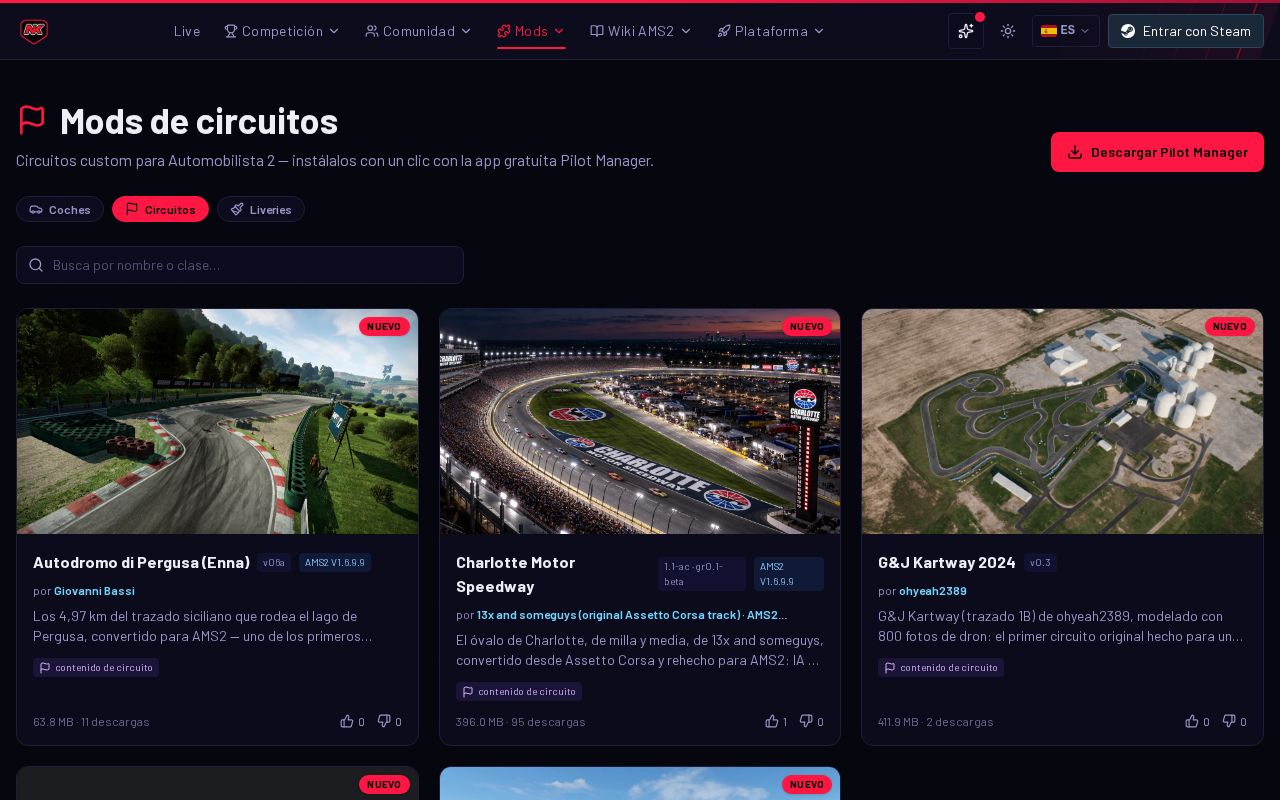Viewport: 1280px width, 800px height.
Task: Go to the Live menu item
Action: tap(187, 31)
